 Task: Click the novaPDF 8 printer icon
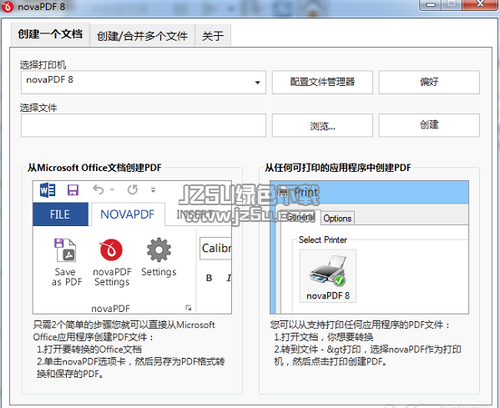[x=328, y=276]
